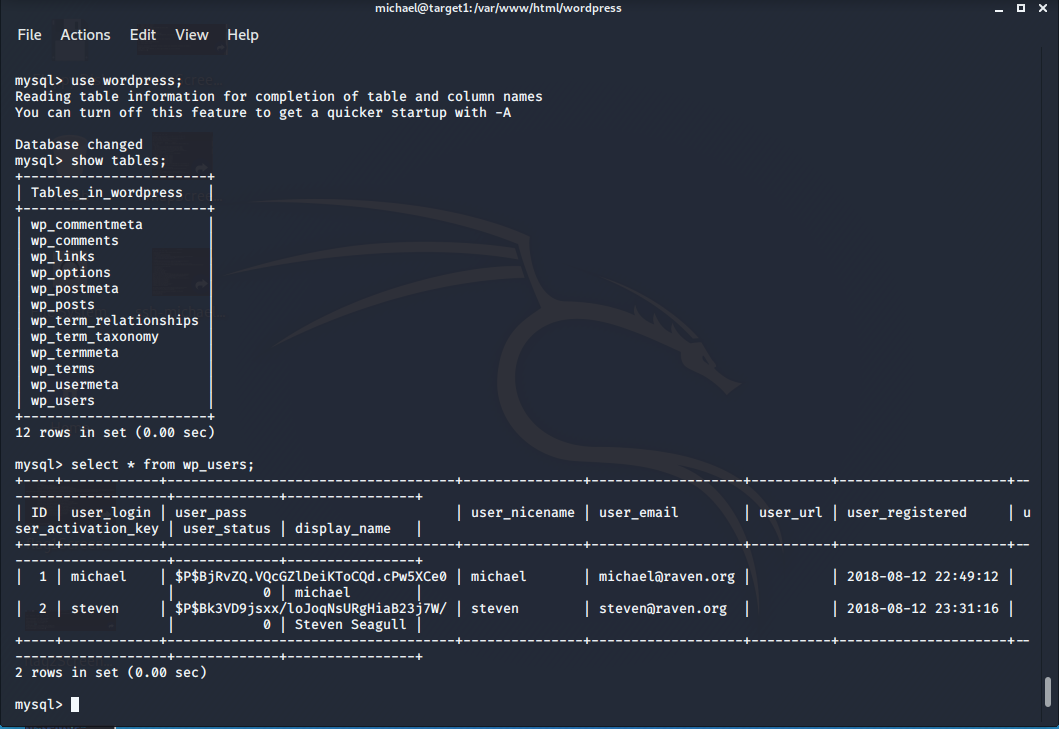The width and height of the screenshot is (1059, 729).
Task: Click the 'Steven Seagull' display name
Action: [351, 625]
